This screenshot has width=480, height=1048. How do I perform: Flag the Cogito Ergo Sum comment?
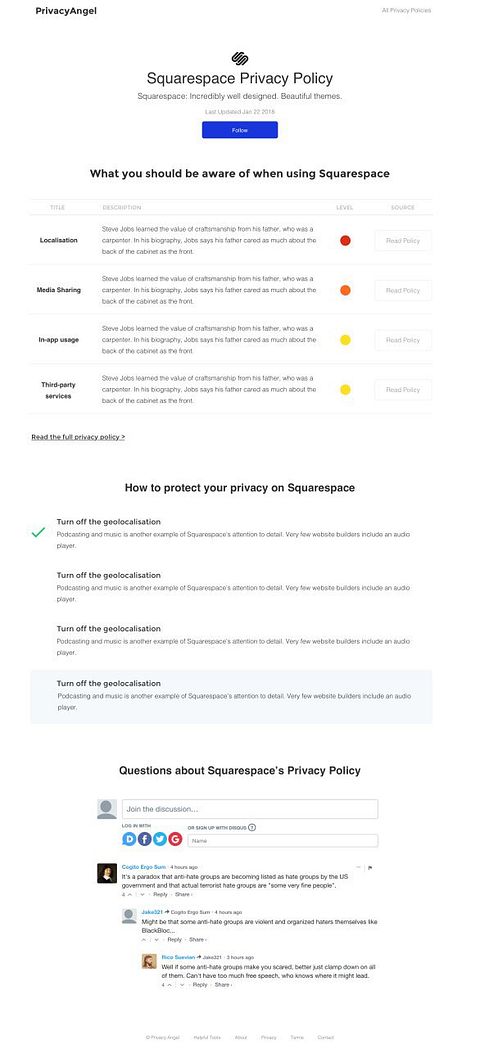click(370, 868)
